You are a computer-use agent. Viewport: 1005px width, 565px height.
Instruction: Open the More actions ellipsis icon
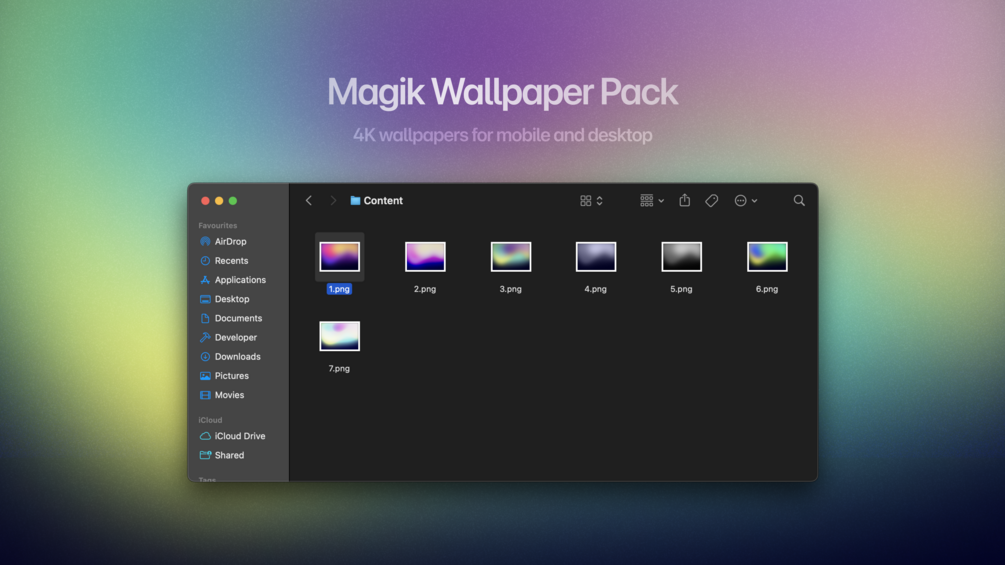pyautogui.click(x=740, y=201)
